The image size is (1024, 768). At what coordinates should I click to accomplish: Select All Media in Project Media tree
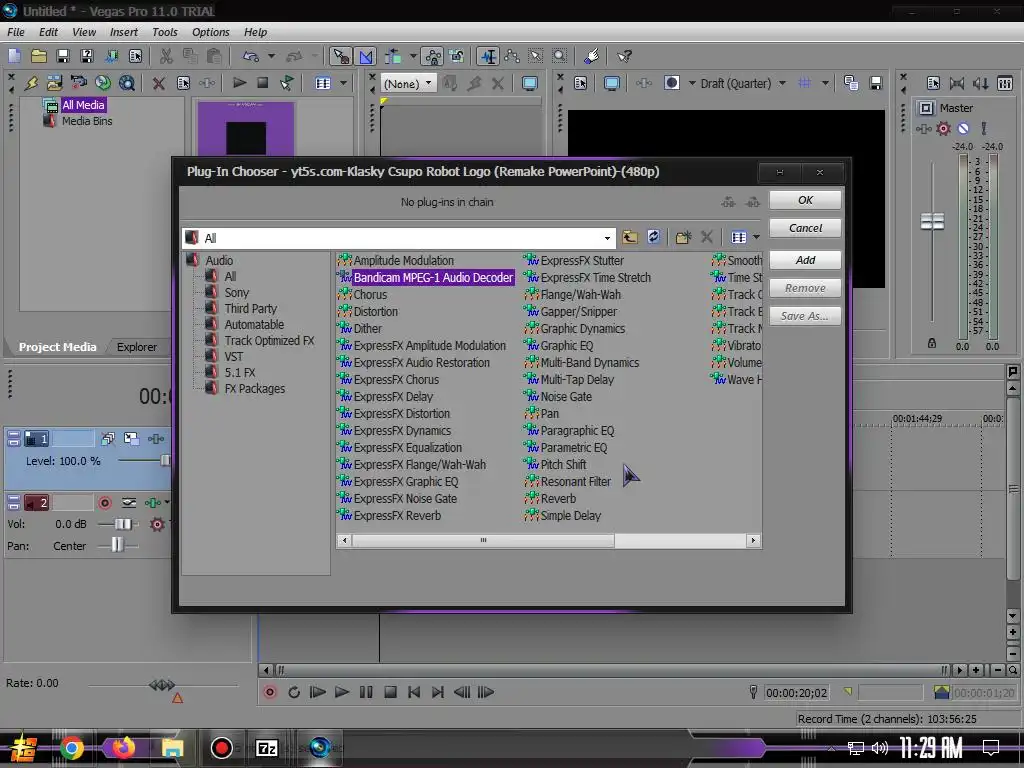coord(83,104)
